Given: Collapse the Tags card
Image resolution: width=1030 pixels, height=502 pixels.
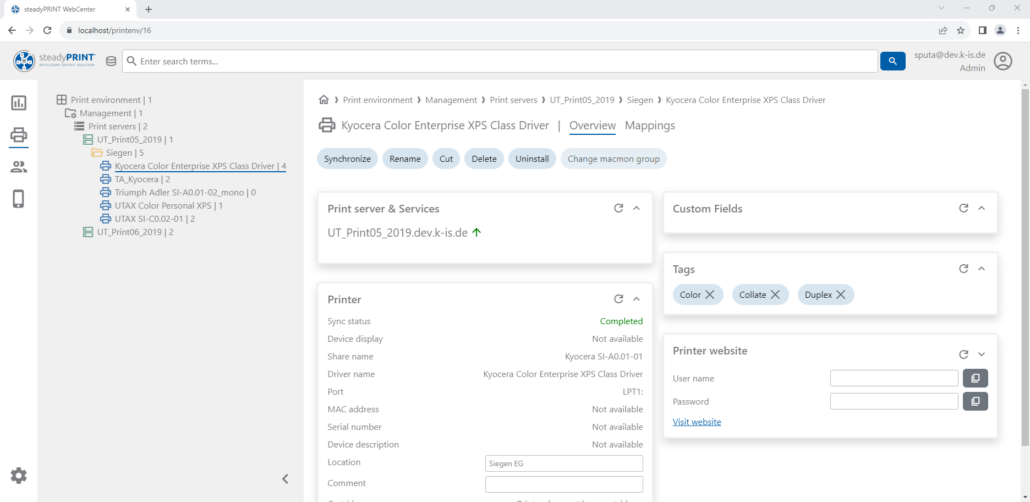Looking at the screenshot, I should [982, 269].
